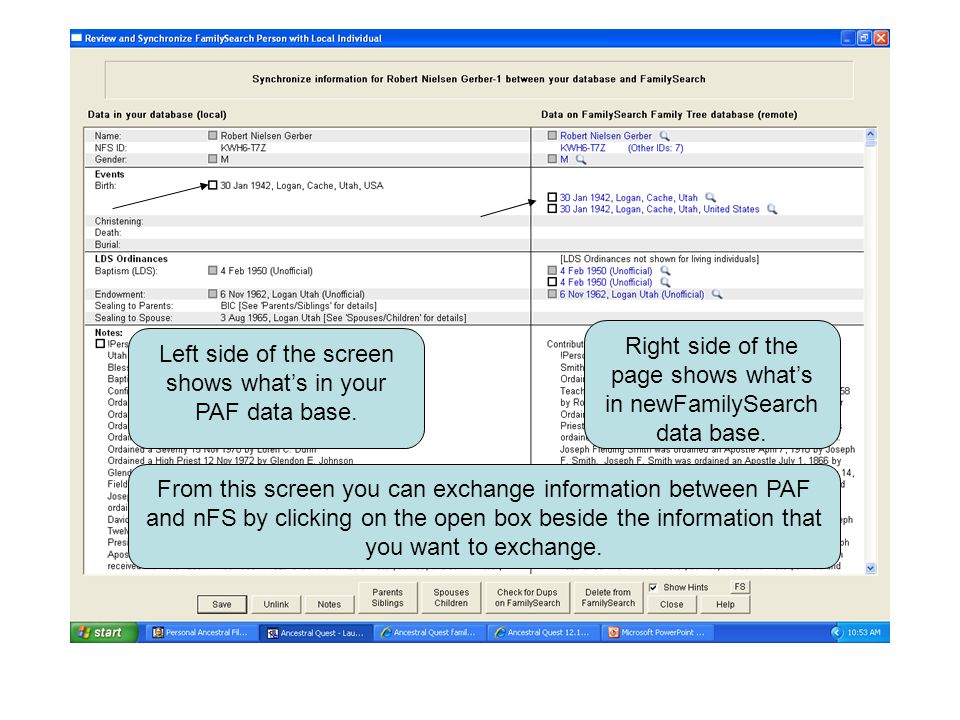Click the system tray expand arrow
This screenshot has width=960, height=720.
point(836,632)
